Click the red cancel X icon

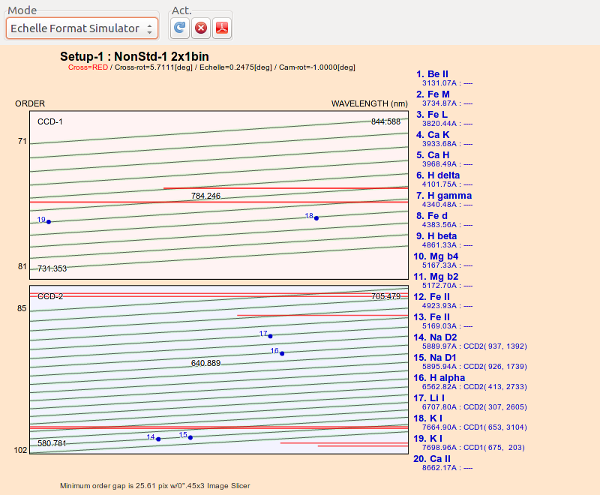pos(201,28)
